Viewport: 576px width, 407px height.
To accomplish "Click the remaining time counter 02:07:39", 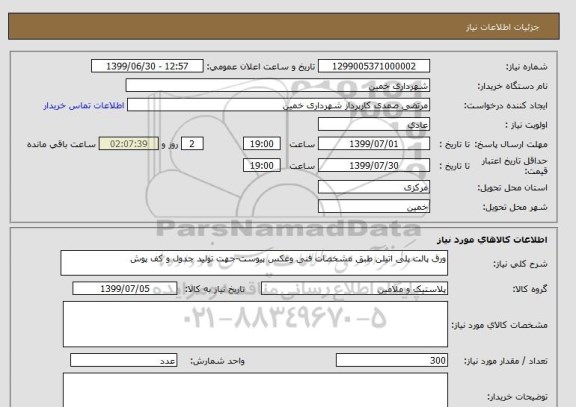I will pos(129,144).
